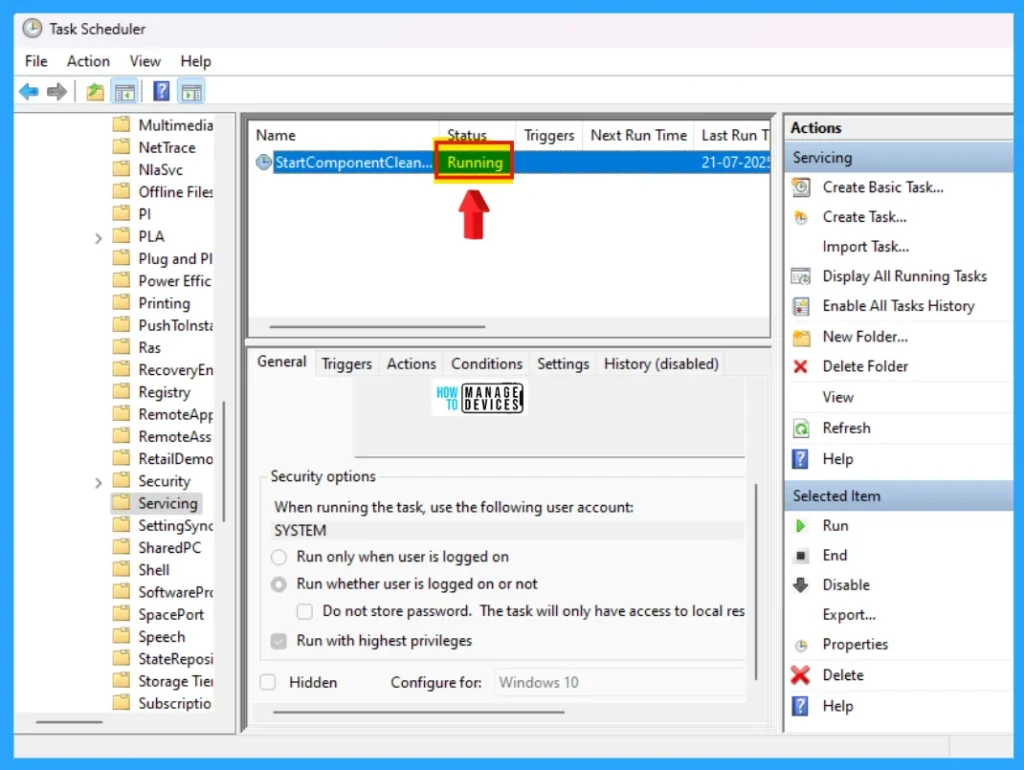Open the View submenu in Actions pane
1024x770 pixels.
pyautogui.click(x=838, y=398)
